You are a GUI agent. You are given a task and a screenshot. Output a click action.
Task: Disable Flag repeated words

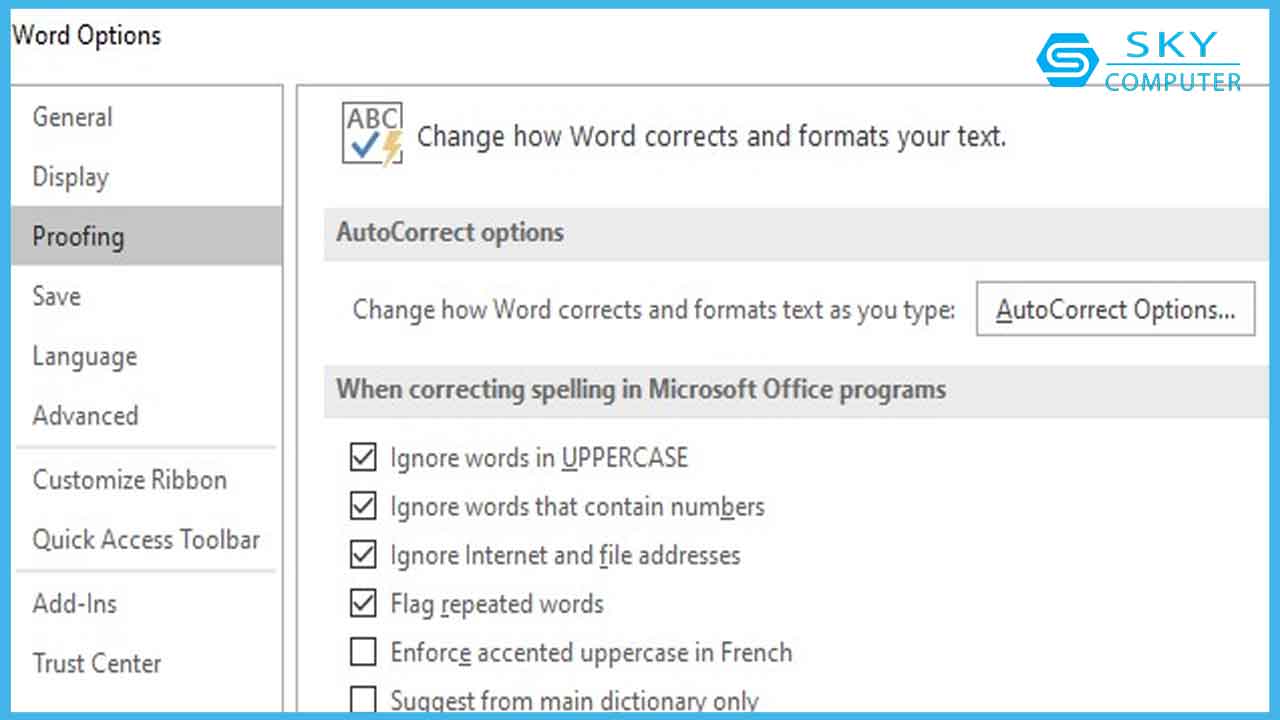[x=363, y=604]
